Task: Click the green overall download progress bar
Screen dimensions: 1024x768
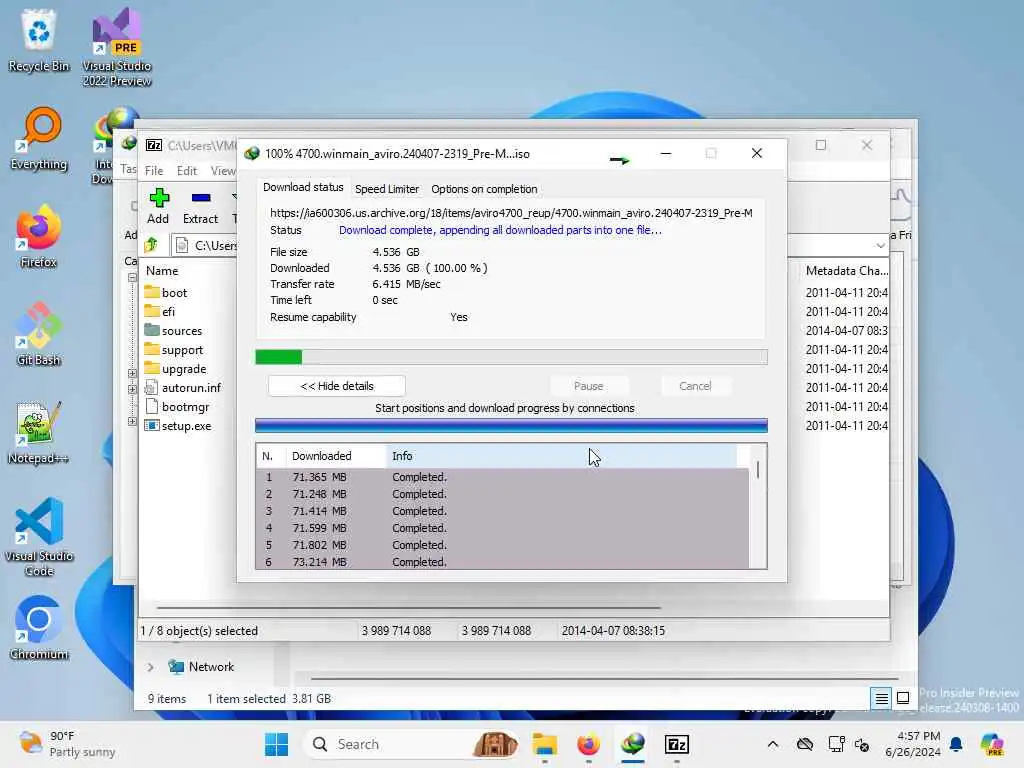Action: 511,357
